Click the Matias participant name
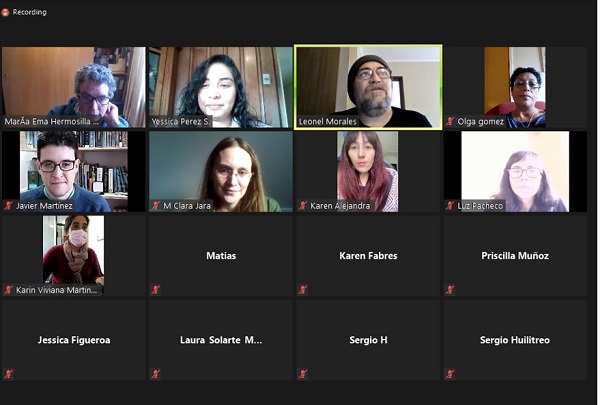 point(221,256)
